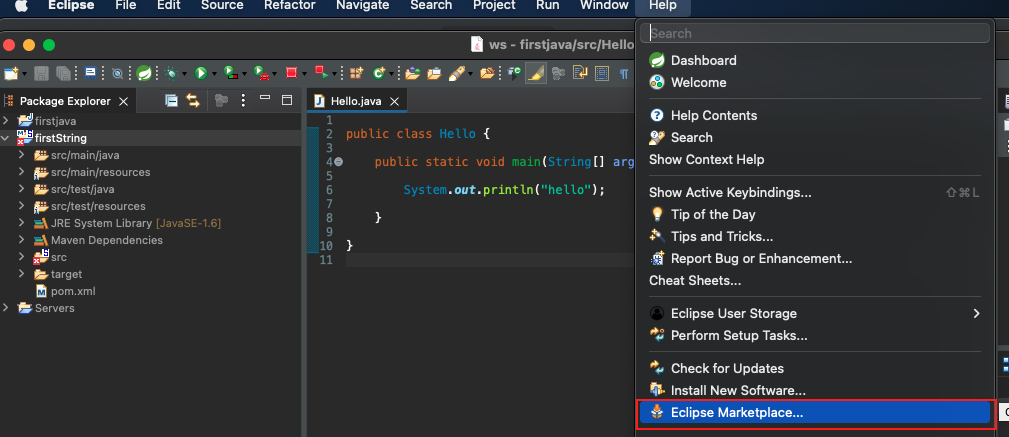
Task: Click the New Java Package icon
Action: pos(356,73)
